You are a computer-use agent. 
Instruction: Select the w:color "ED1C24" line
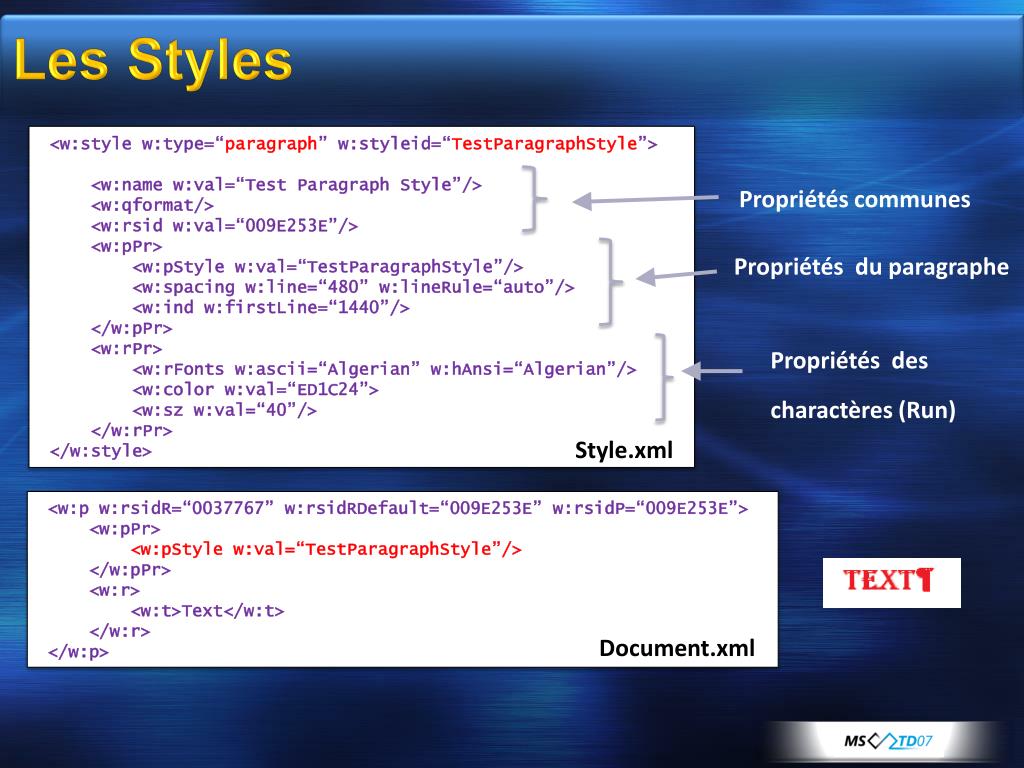pyautogui.click(x=255, y=389)
